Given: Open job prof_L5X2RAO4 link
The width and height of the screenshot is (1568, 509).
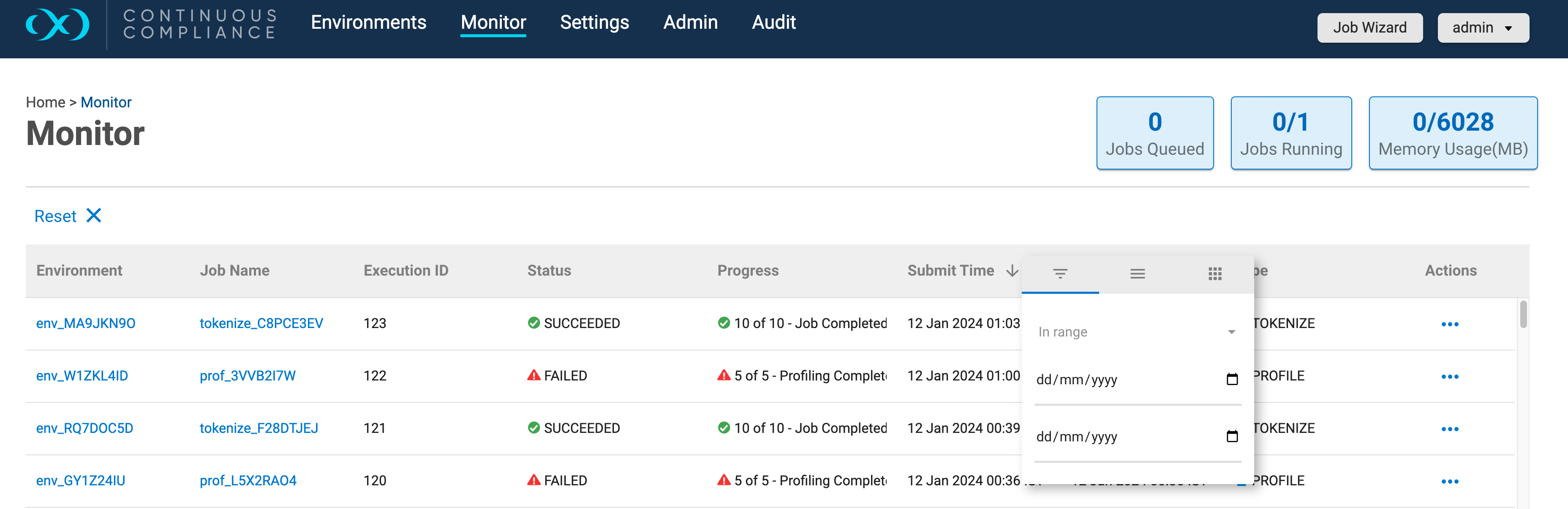Looking at the screenshot, I should (x=248, y=480).
